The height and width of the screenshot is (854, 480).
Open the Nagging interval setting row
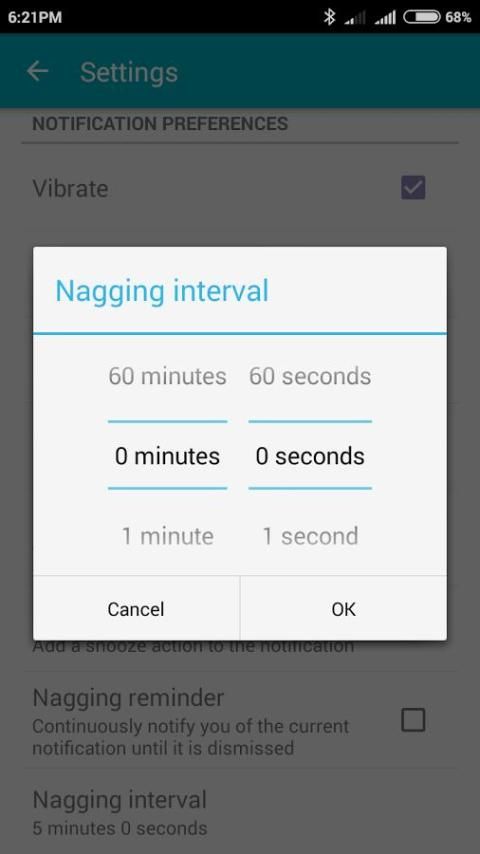(x=240, y=813)
